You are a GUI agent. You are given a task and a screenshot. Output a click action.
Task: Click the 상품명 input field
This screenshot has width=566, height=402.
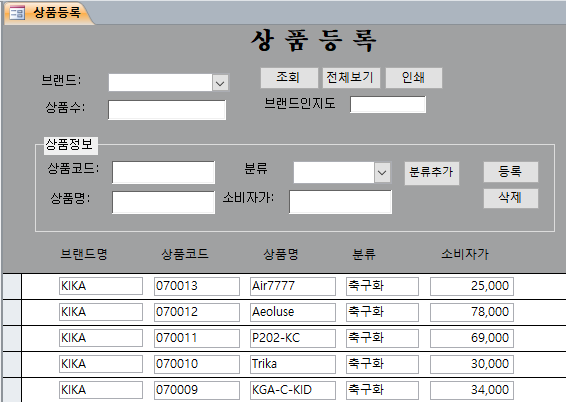pos(164,202)
